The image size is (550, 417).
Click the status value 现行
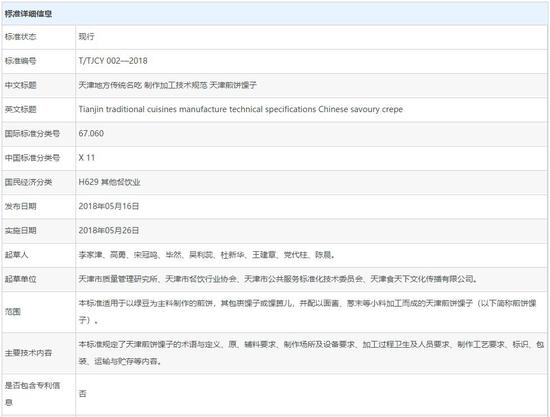click(86, 36)
